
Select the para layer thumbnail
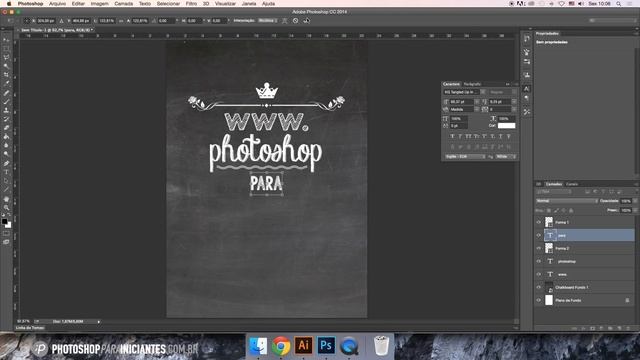550,235
